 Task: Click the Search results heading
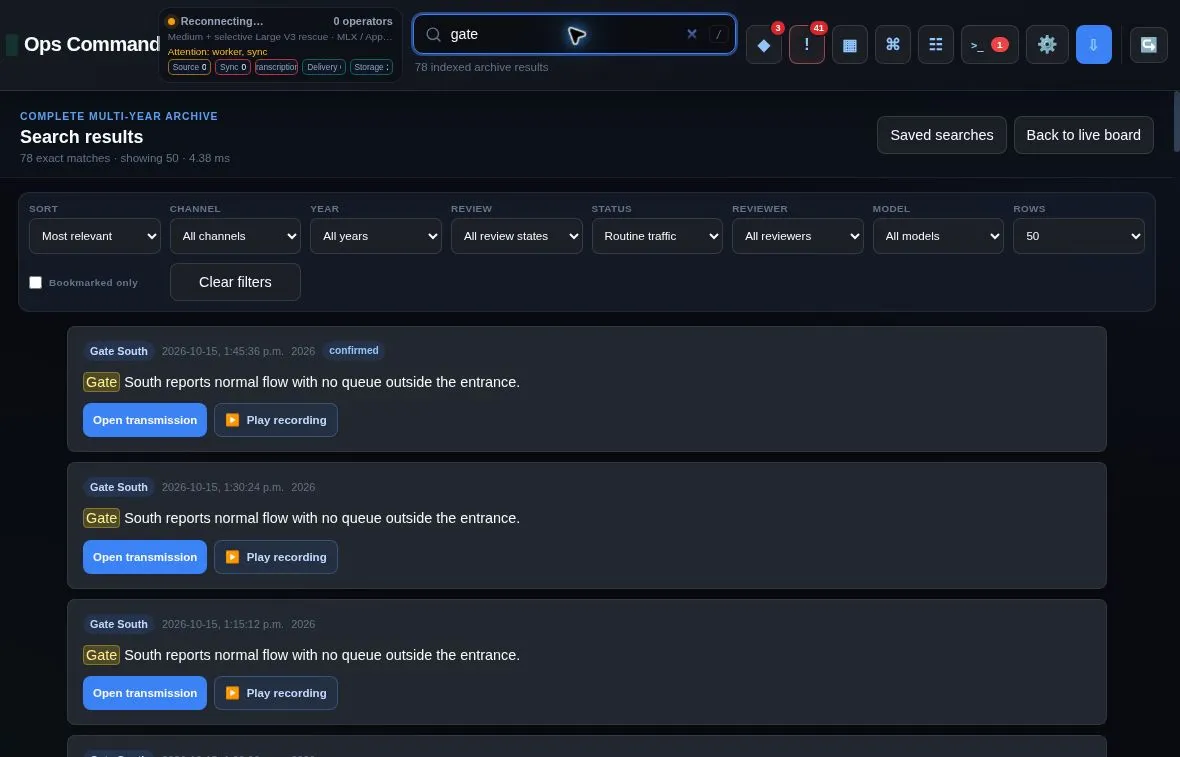point(81,137)
